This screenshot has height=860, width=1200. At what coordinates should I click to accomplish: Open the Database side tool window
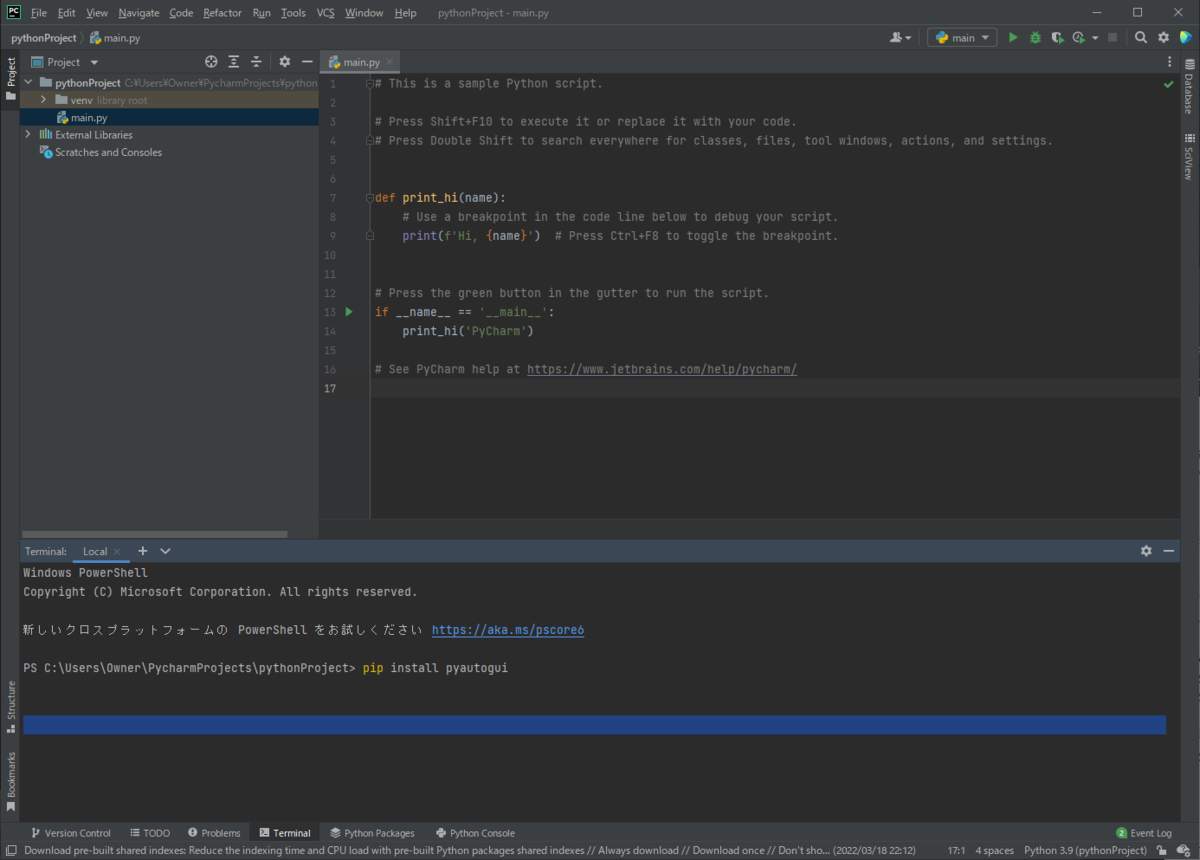1189,86
